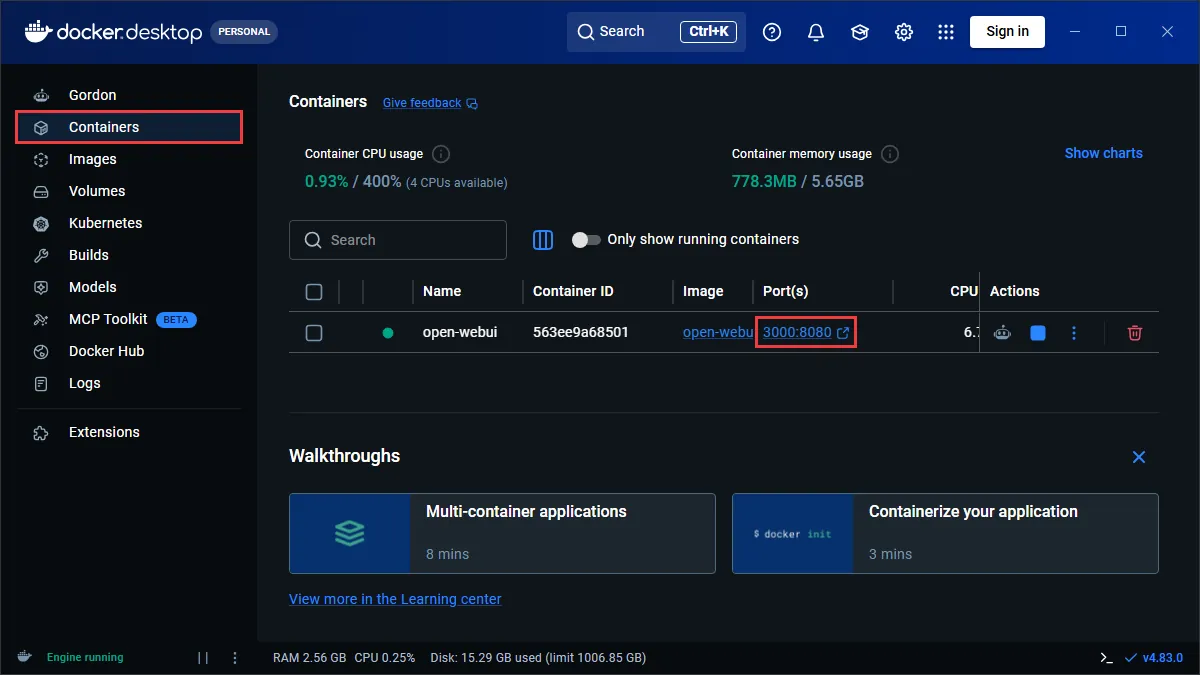Click version v4.83.0 update status
Image resolution: width=1200 pixels, height=675 pixels.
tap(1154, 658)
